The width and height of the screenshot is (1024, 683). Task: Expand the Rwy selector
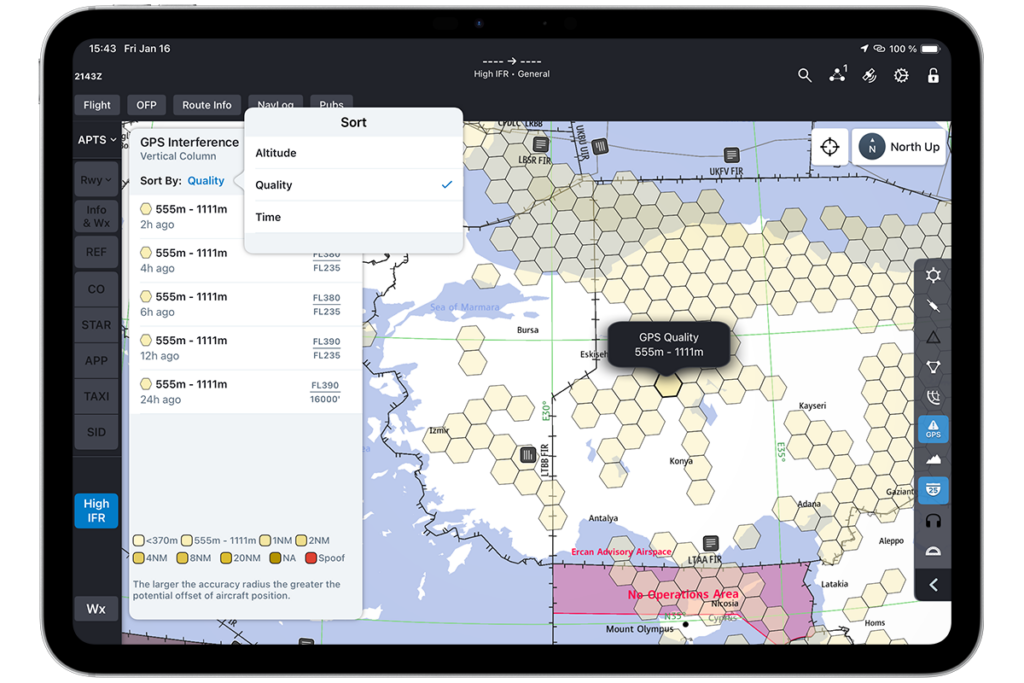pos(95,179)
